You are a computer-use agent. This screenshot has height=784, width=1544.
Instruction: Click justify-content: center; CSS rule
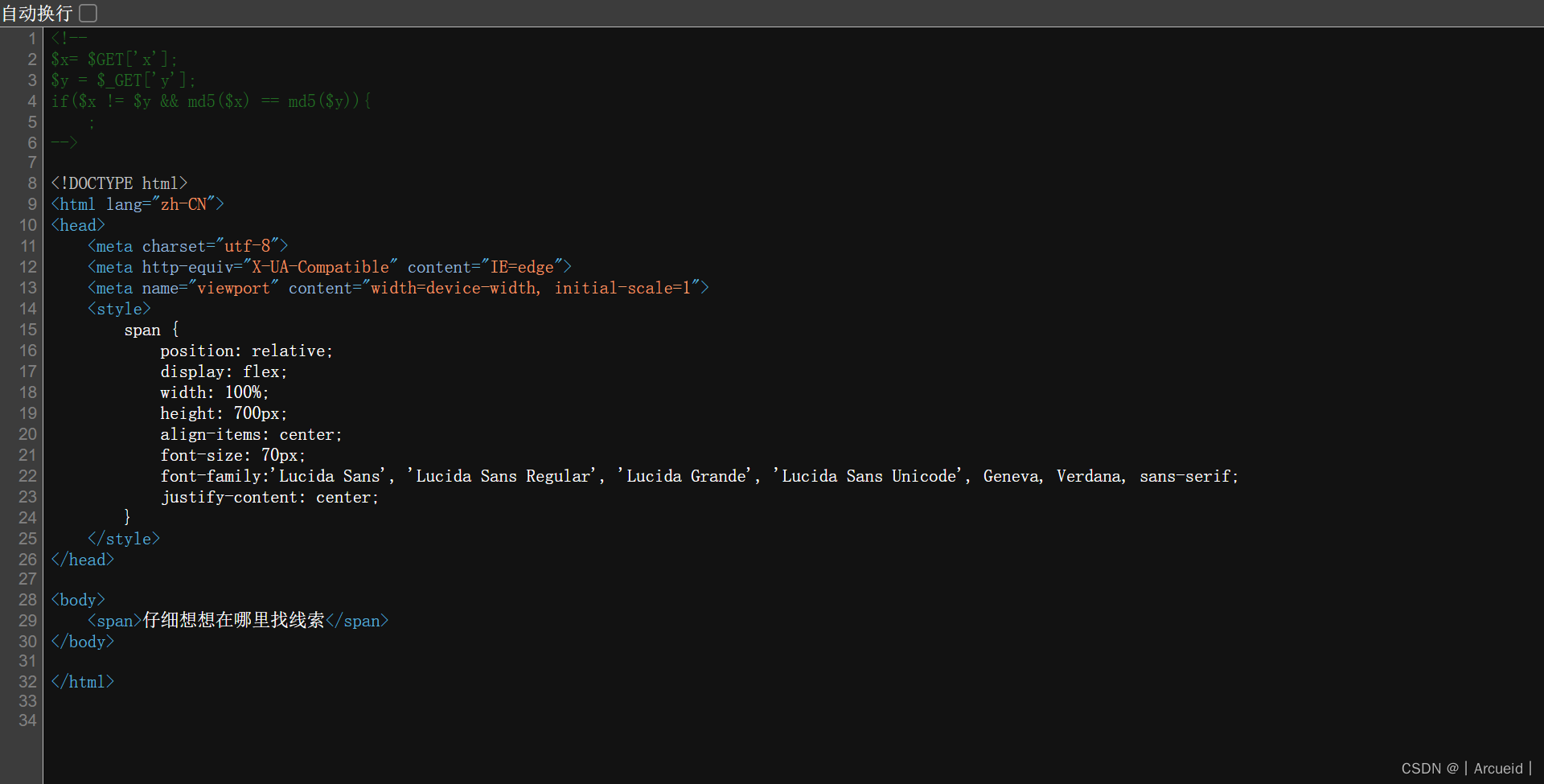click(269, 497)
